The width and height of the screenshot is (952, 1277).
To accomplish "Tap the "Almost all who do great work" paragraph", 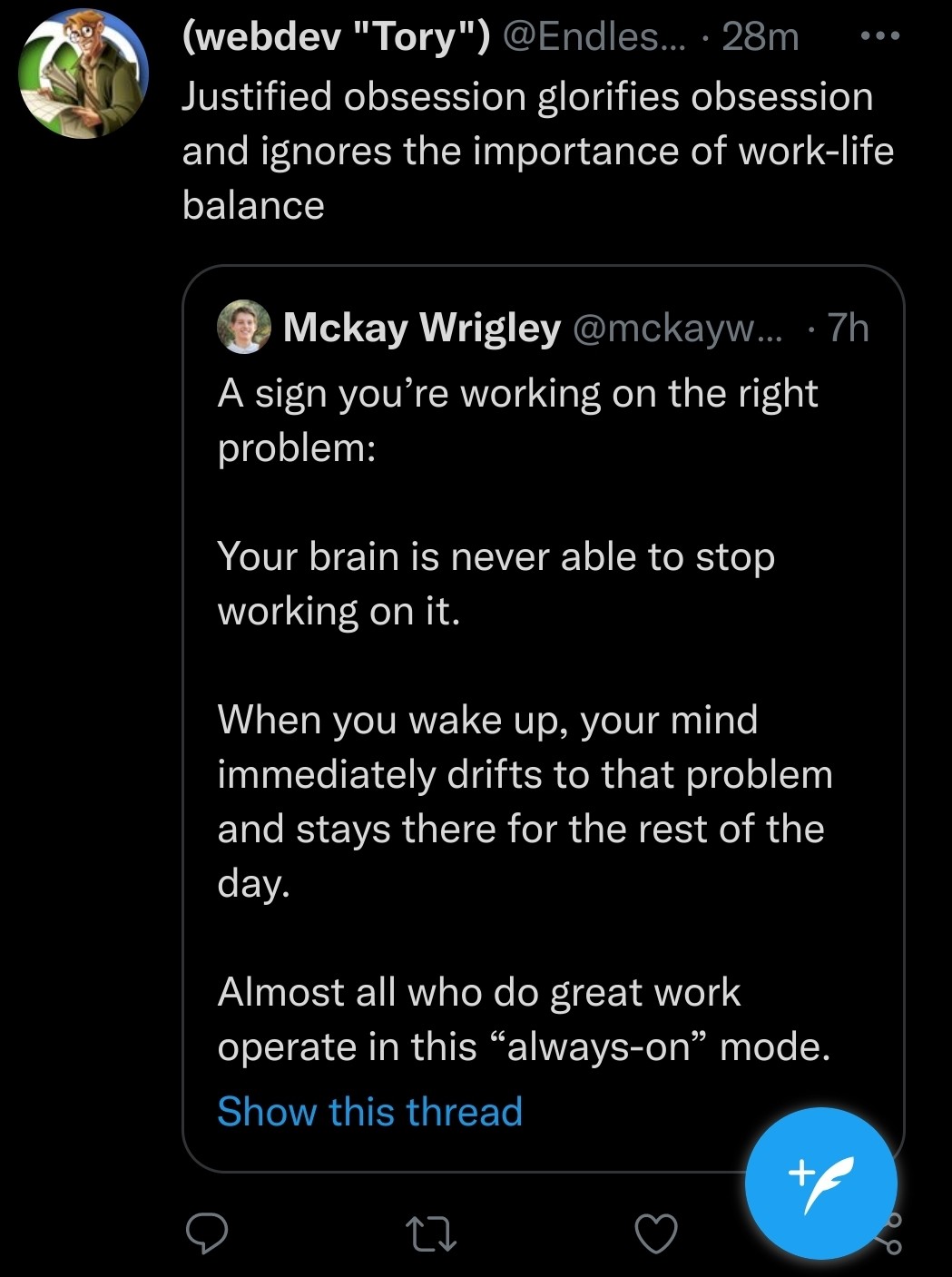I will click(x=524, y=1019).
